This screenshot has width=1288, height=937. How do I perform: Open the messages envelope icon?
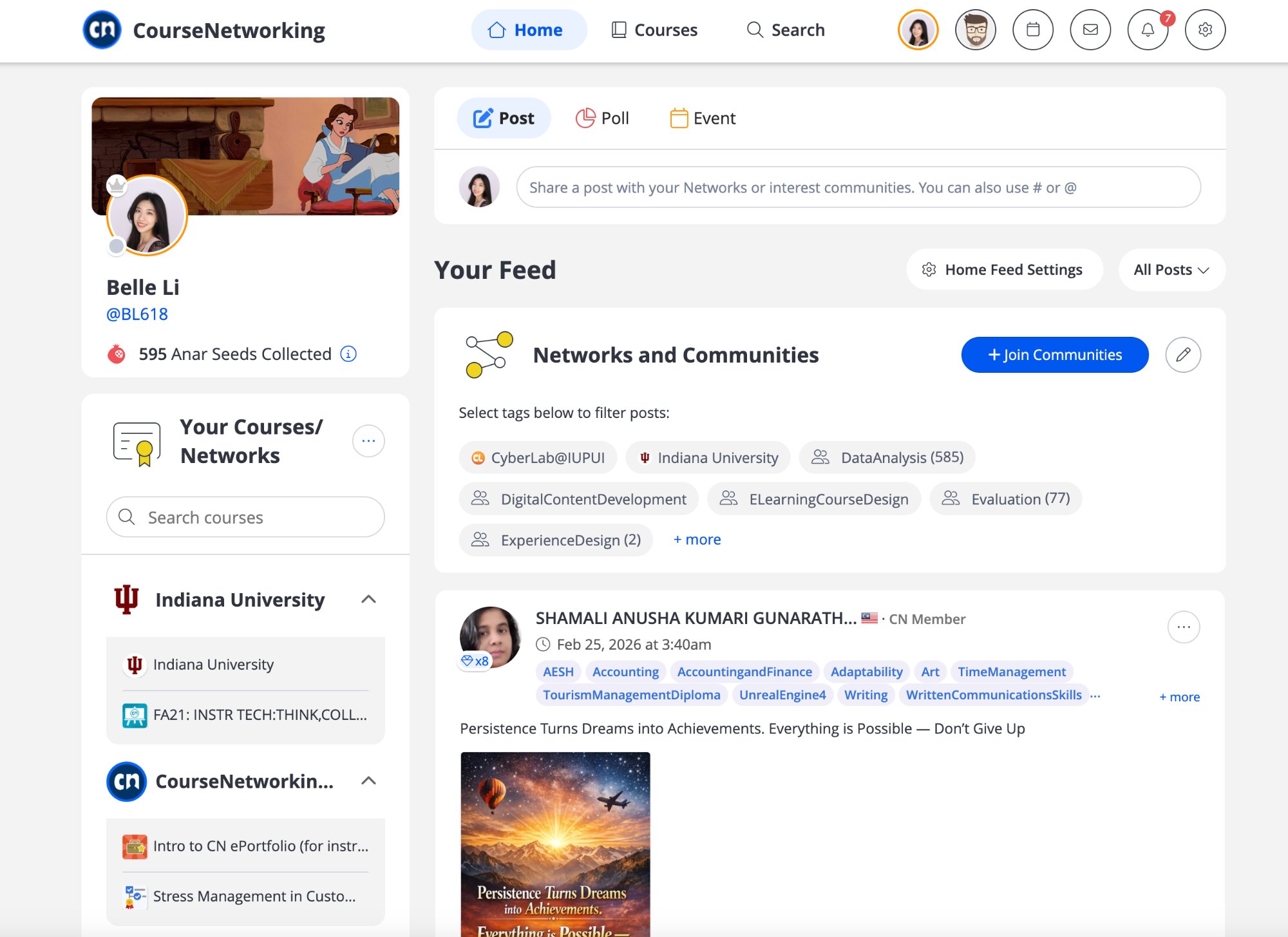[1090, 30]
